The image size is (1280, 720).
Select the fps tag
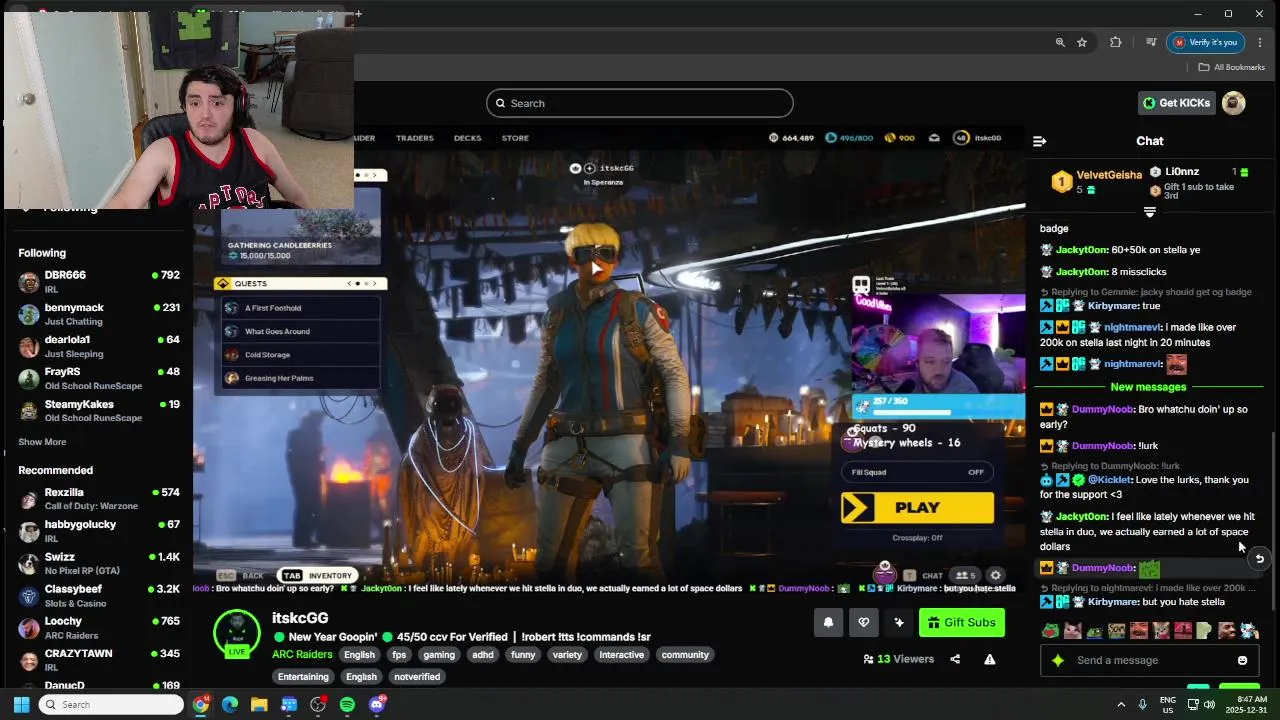pyautogui.click(x=399, y=655)
